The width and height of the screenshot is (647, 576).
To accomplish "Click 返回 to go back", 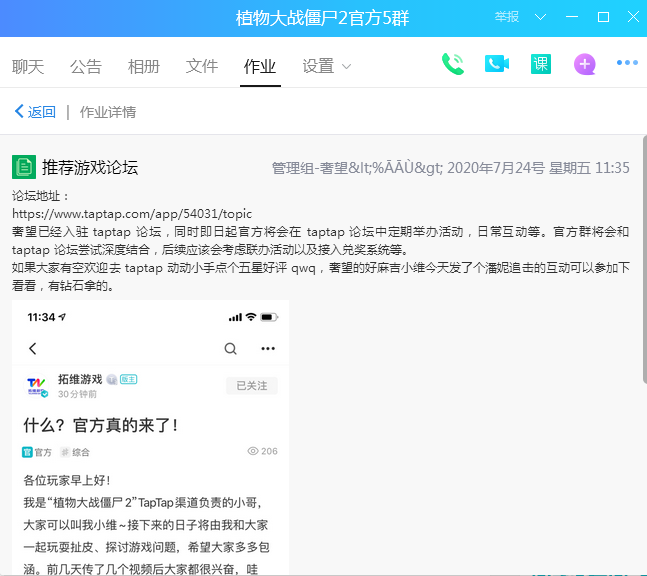I will (x=35, y=112).
